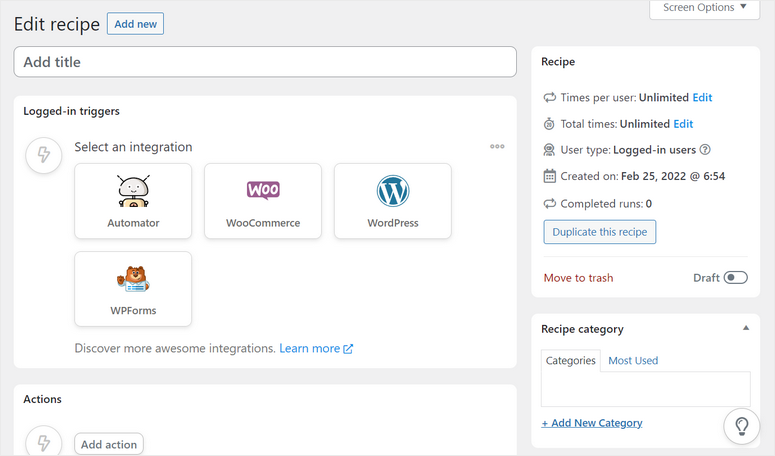Click the Duplicate this recipe button
The image size is (775, 456).
click(600, 232)
